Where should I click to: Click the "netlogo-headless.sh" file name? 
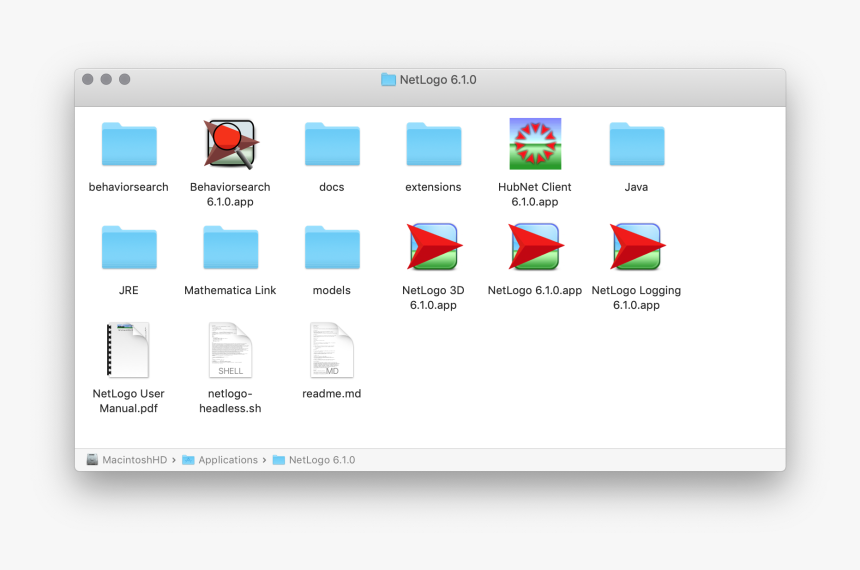(230, 400)
